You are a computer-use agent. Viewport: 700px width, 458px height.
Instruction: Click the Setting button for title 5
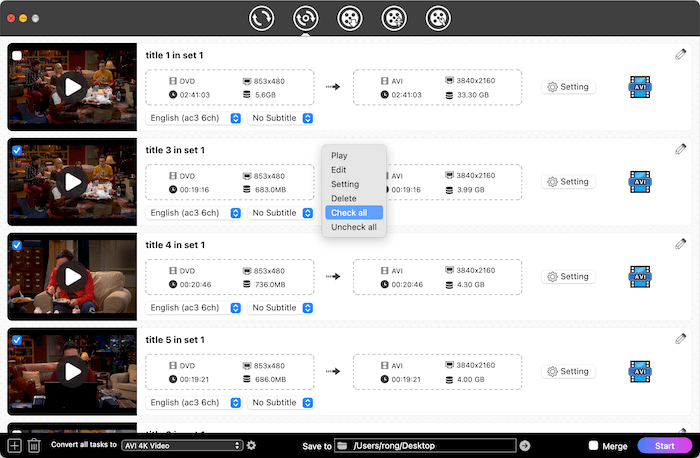[x=567, y=371]
